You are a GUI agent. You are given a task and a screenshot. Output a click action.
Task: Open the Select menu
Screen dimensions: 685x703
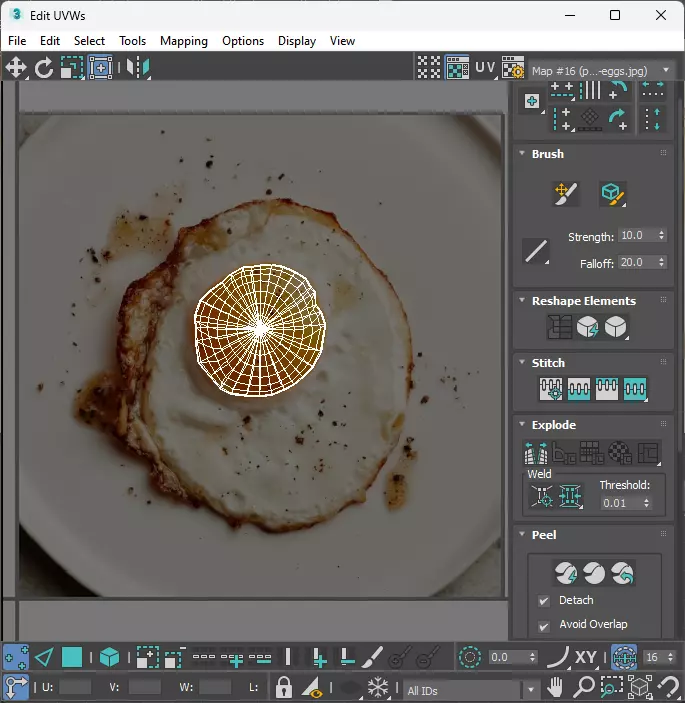coord(89,41)
